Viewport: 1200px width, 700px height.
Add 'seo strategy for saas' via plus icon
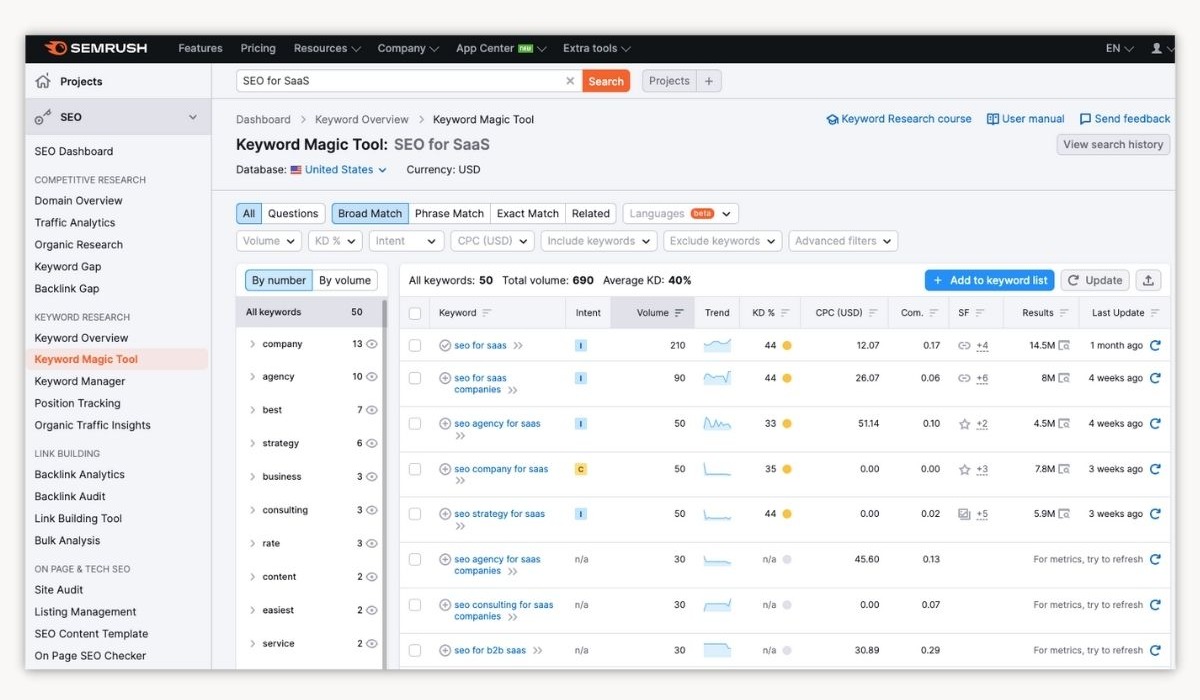coord(445,514)
